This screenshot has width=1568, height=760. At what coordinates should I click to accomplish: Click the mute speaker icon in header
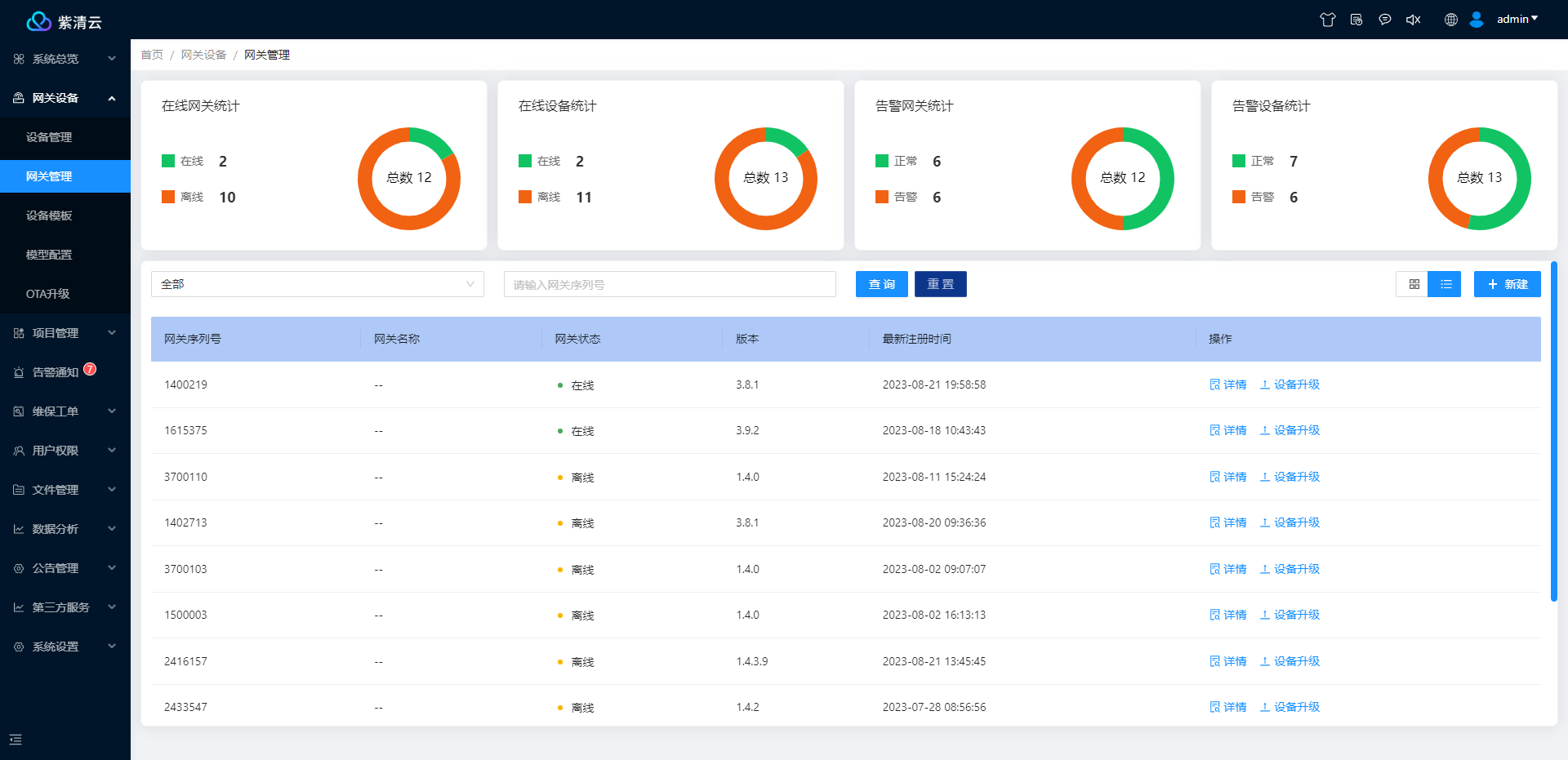click(x=1414, y=20)
